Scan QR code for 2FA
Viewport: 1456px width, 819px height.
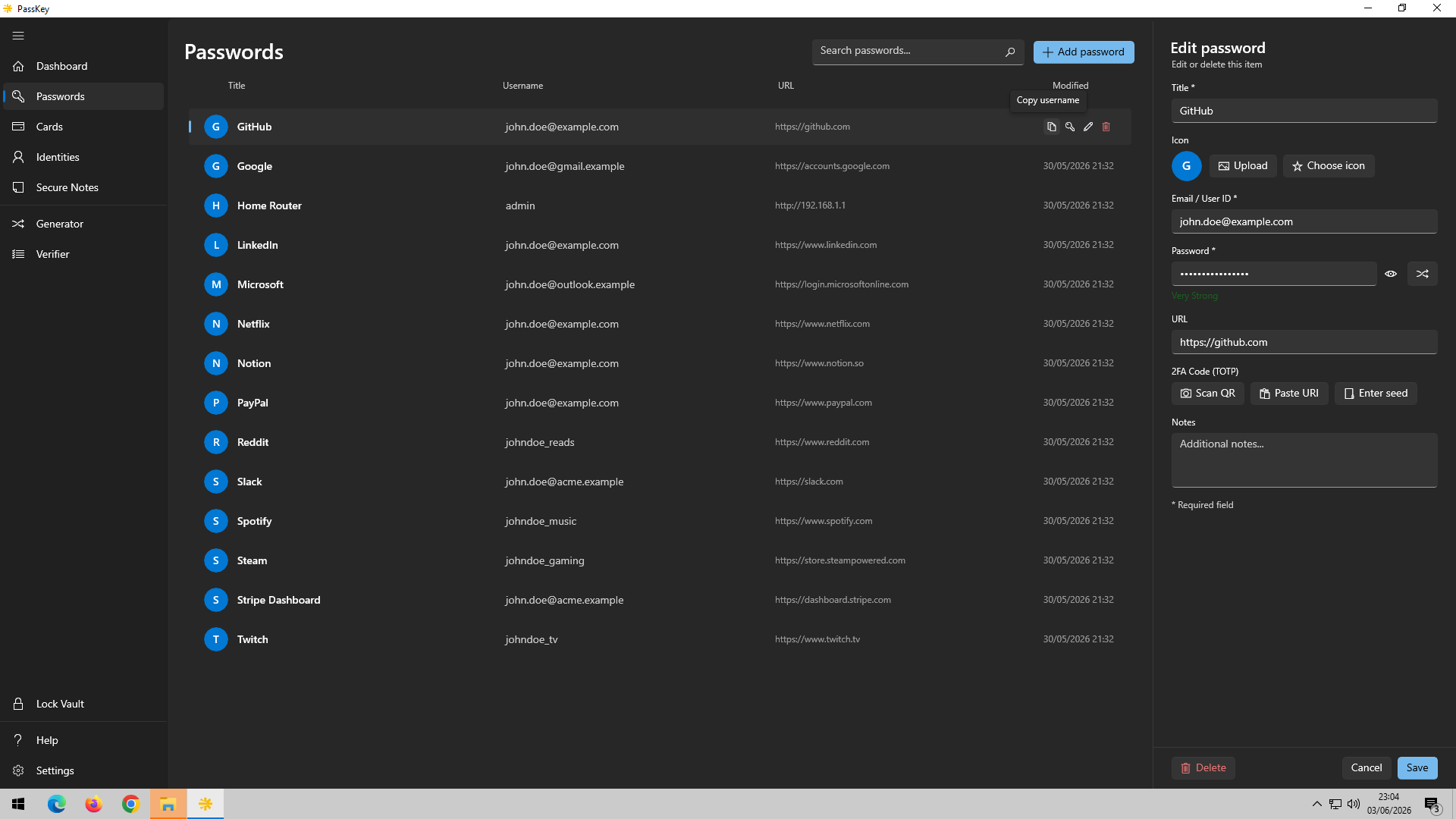coord(1207,394)
